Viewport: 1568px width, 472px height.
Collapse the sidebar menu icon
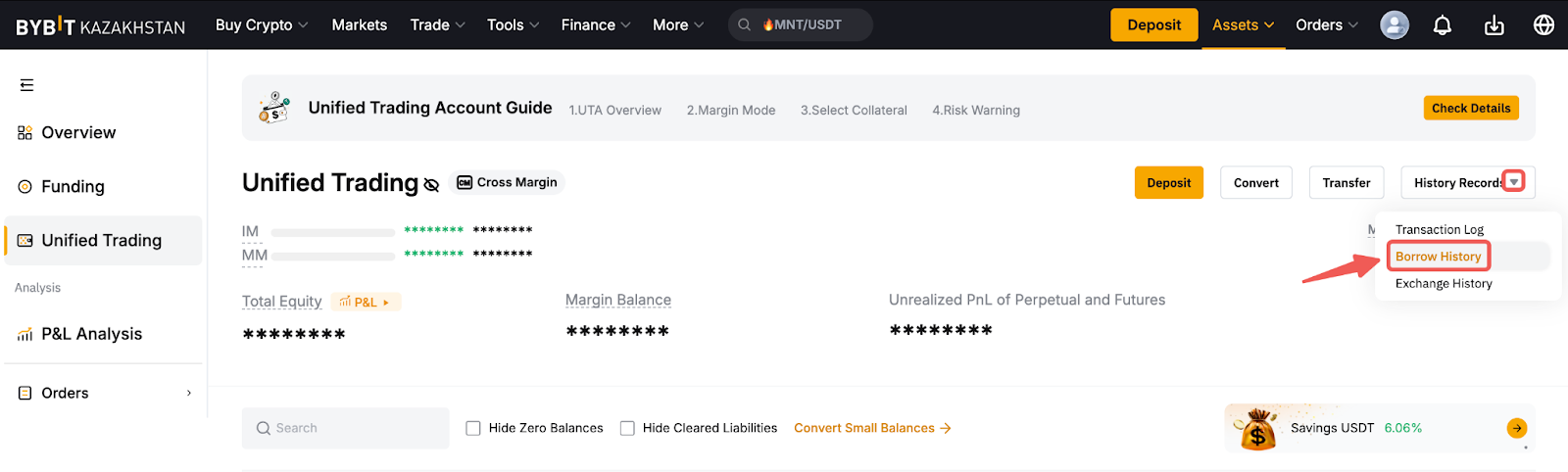[x=26, y=85]
